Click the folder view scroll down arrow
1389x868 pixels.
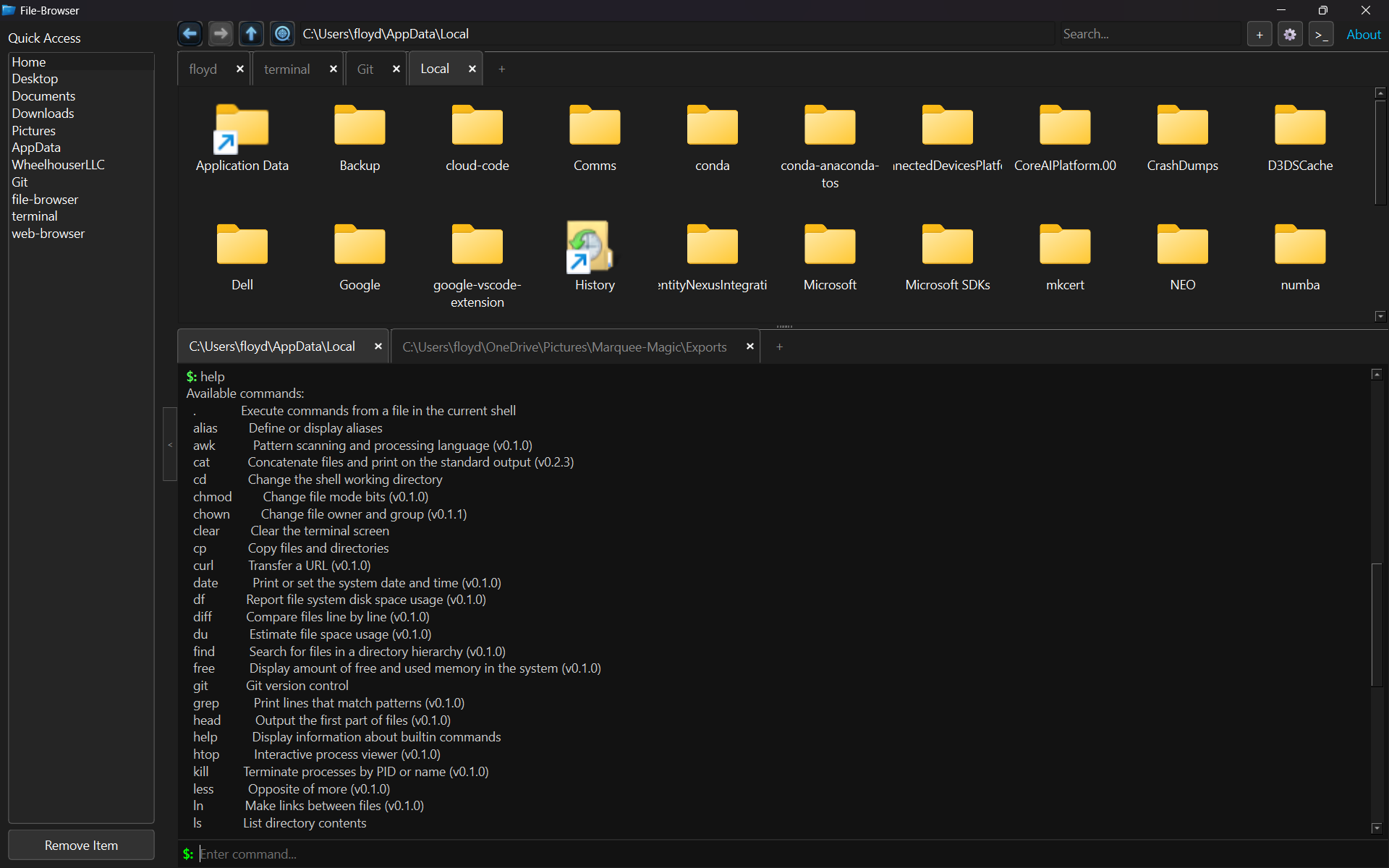point(1380,316)
